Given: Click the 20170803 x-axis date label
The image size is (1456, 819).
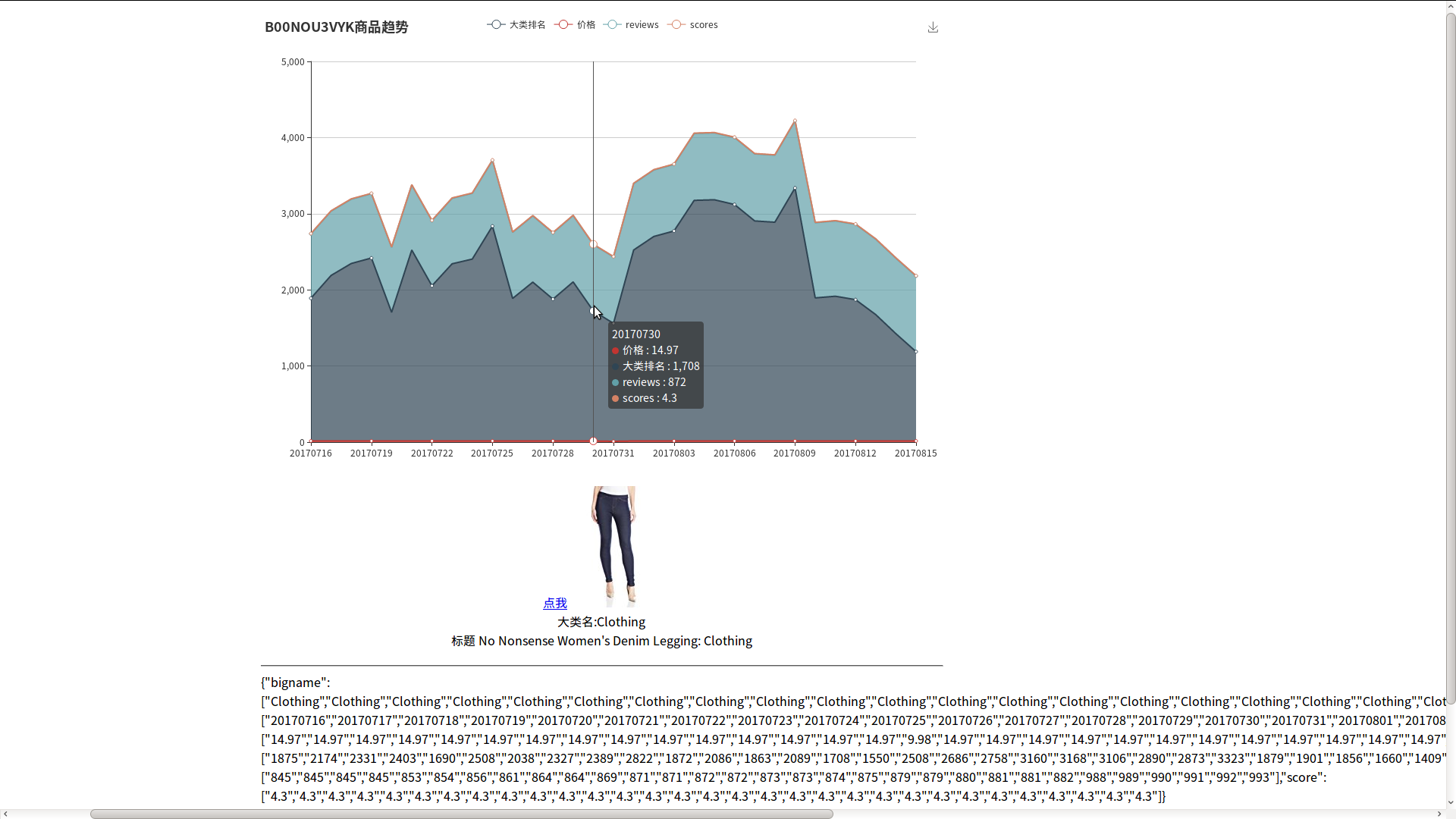Looking at the screenshot, I should (673, 453).
